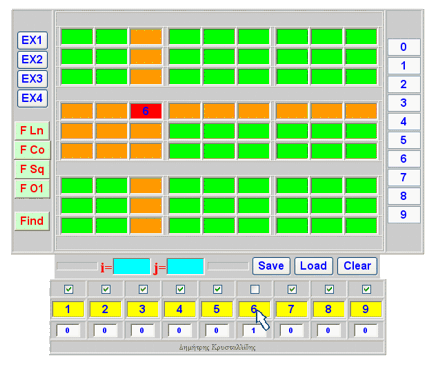
Task: Uncheck the checkbox above yellow 5
Action: (218, 289)
